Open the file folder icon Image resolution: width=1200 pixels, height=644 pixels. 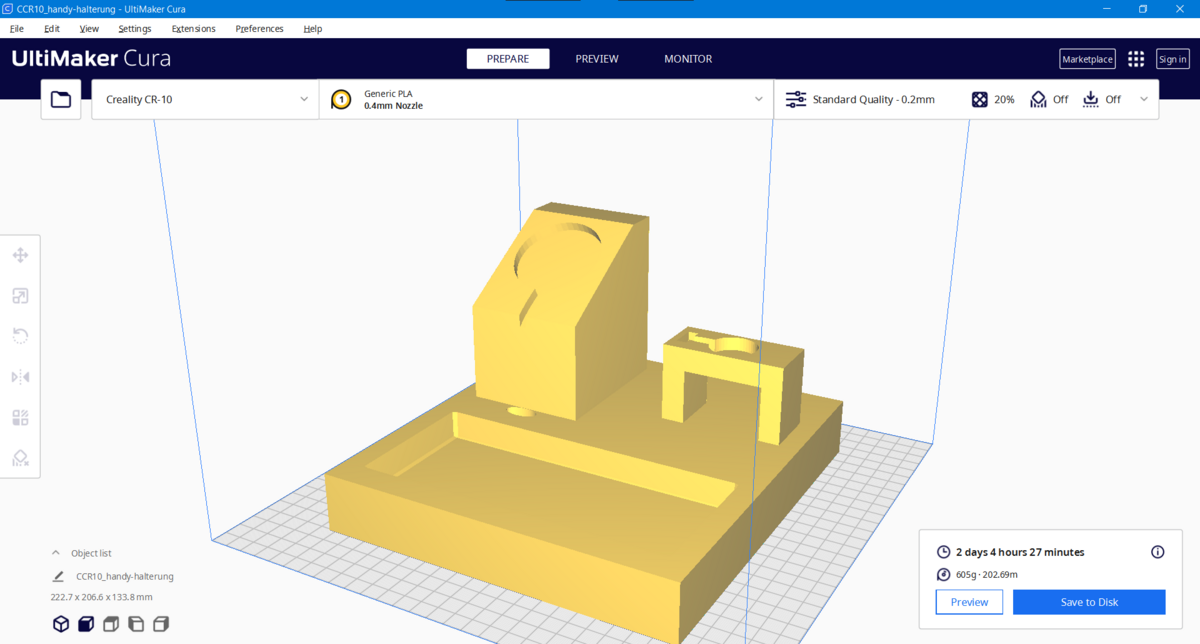point(61,99)
